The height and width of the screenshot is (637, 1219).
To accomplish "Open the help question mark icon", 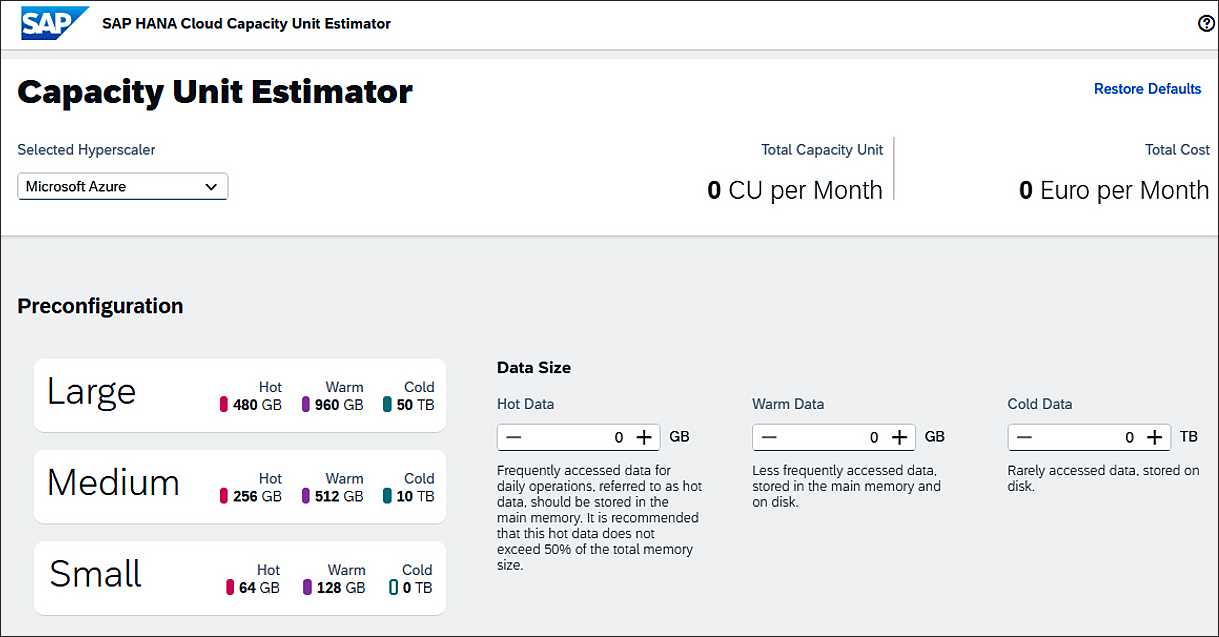I will (1206, 24).
